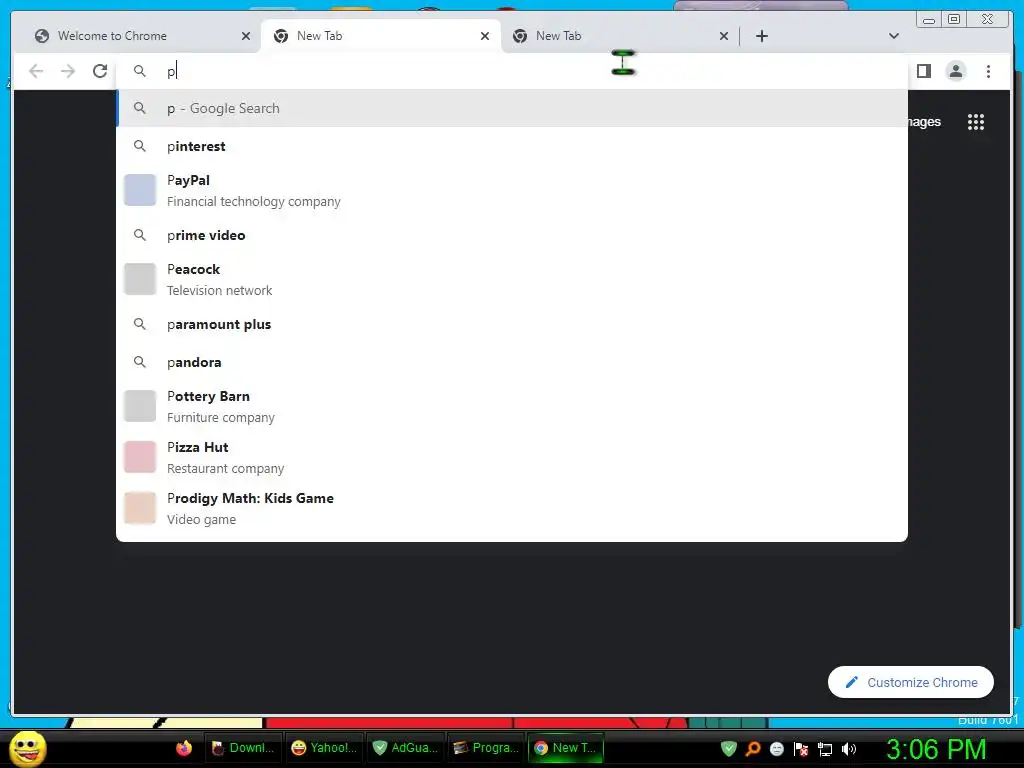Select the pinterest suggestion

point(512,146)
